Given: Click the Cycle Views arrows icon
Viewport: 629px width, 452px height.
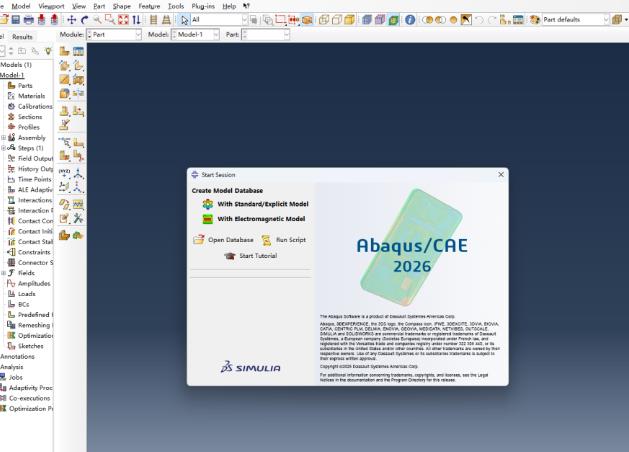Looking at the screenshot, I should click(x=136, y=20).
